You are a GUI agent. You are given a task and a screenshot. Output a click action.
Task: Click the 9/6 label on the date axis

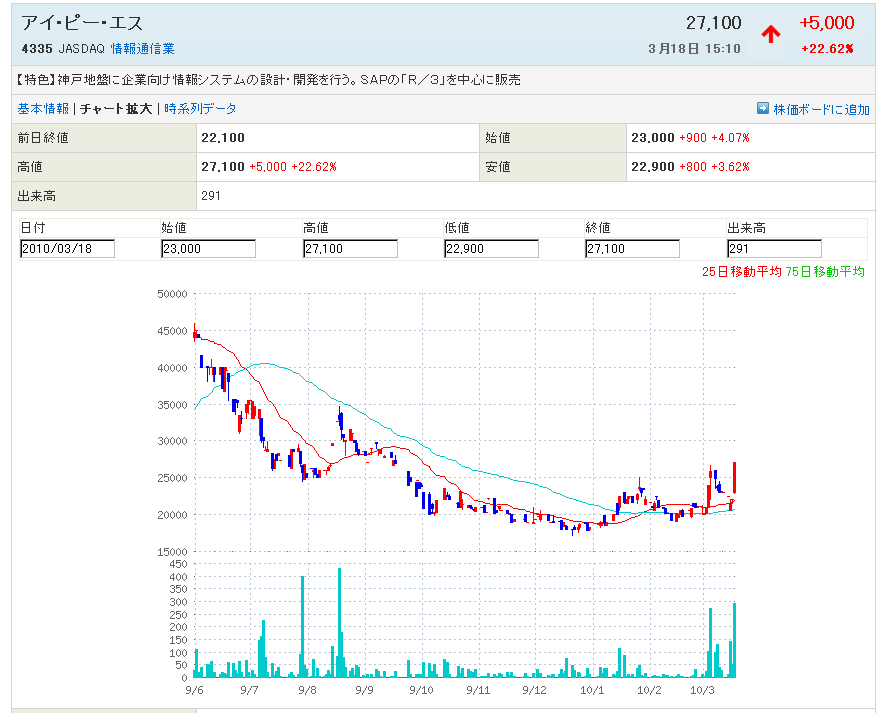[195, 690]
